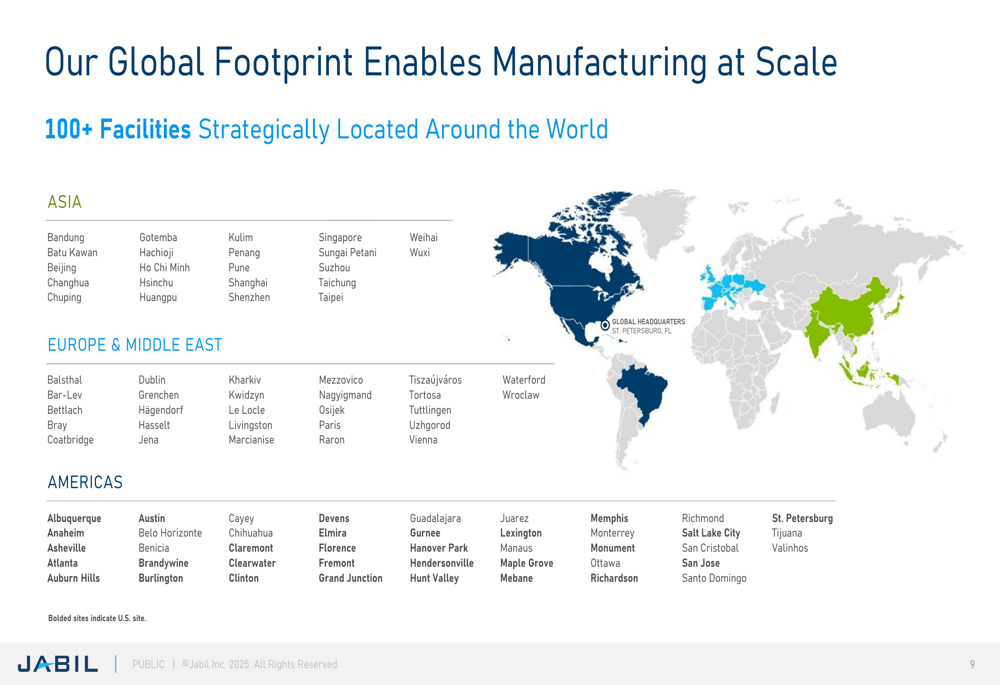This screenshot has height=685, width=1000.
Task: Click 'Mezzovico' in the Europe list
Action: click(x=341, y=380)
